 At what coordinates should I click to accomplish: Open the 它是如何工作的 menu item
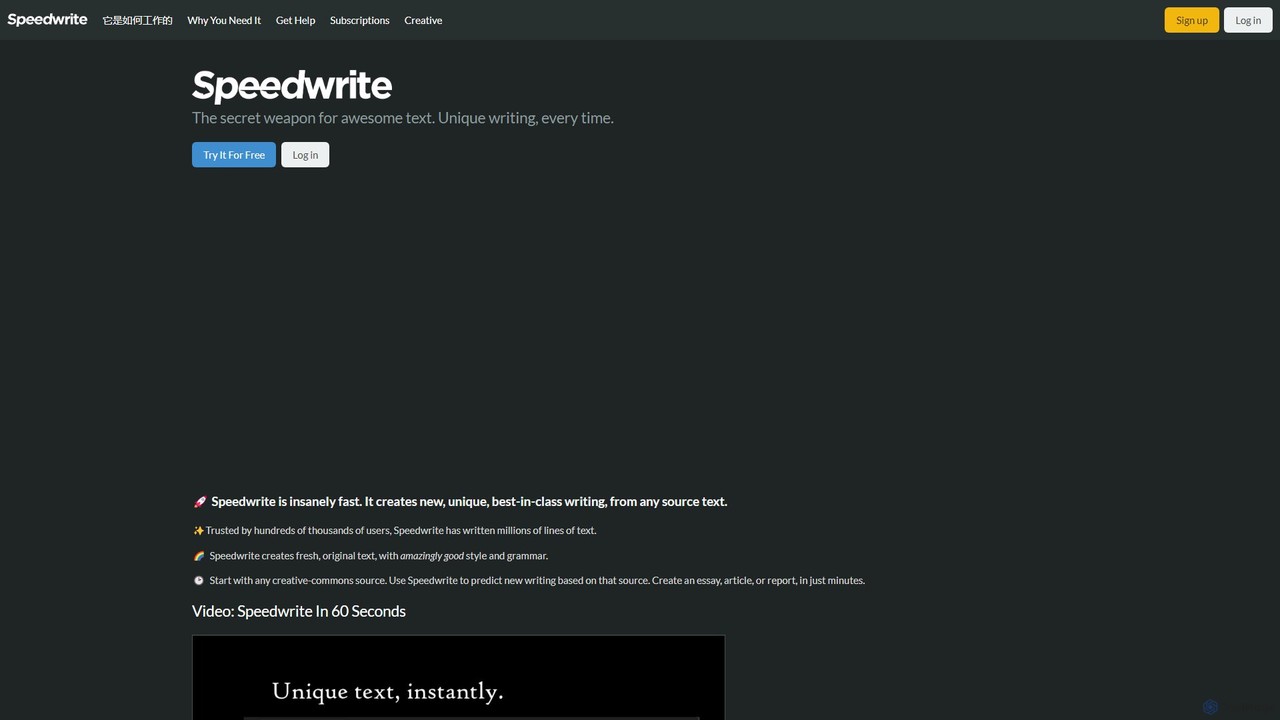137,20
